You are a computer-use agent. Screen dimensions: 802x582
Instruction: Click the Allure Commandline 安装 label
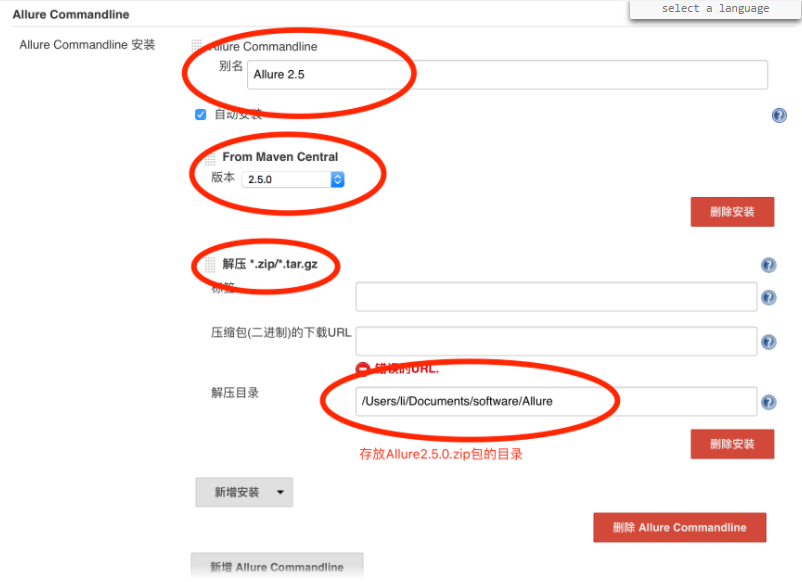click(x=87, y=45)
